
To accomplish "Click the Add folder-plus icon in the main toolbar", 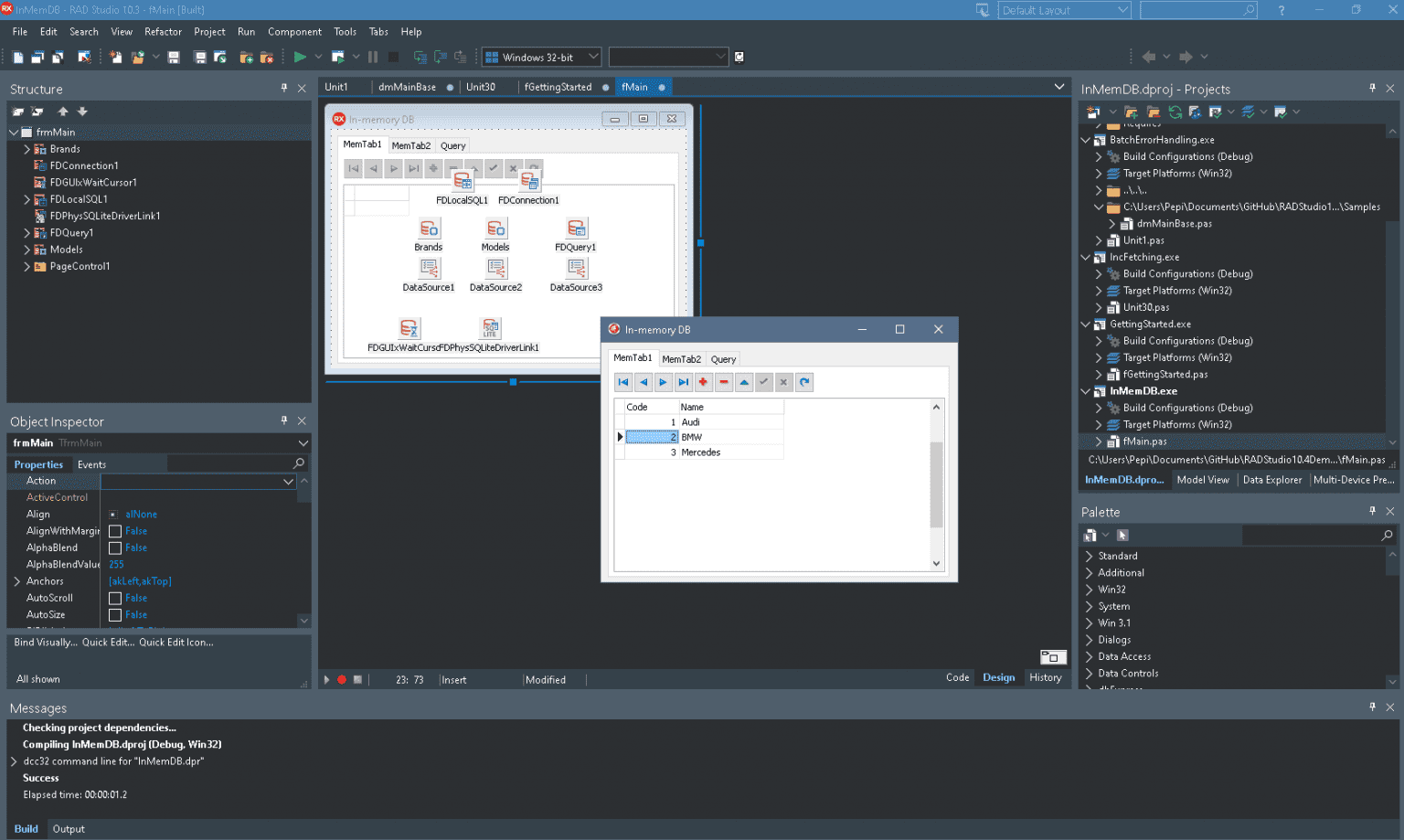I will click(246, 57).
